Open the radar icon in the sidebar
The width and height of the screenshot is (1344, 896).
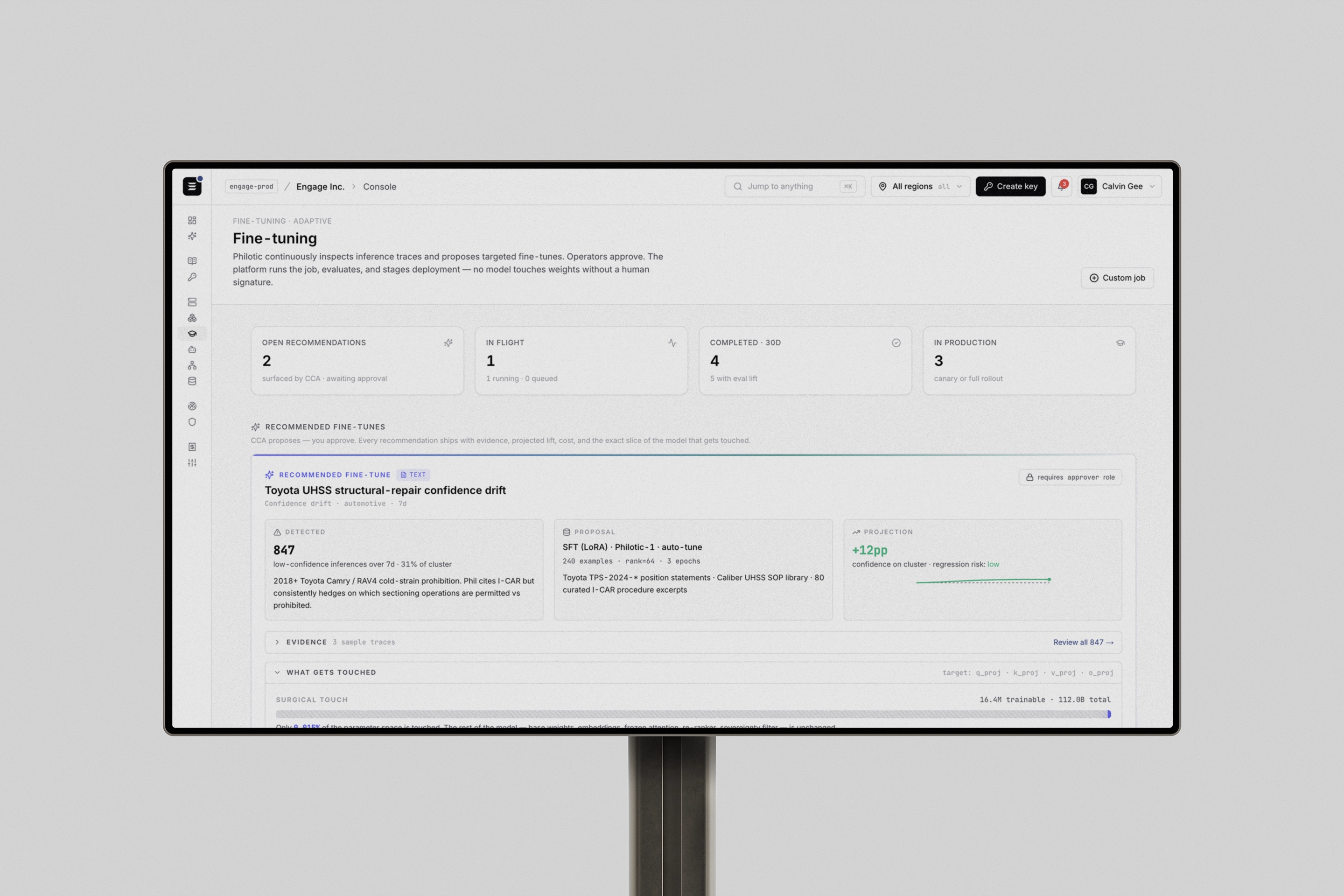(x=192, y=406)
